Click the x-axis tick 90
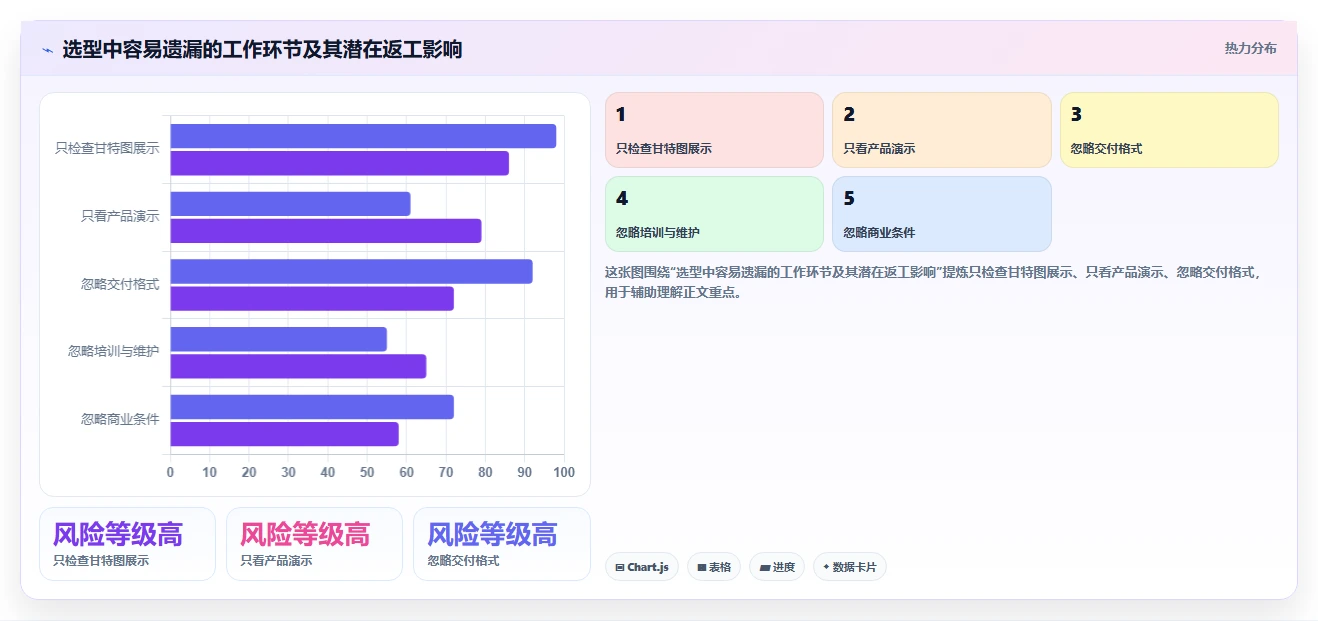 (525, 472)
